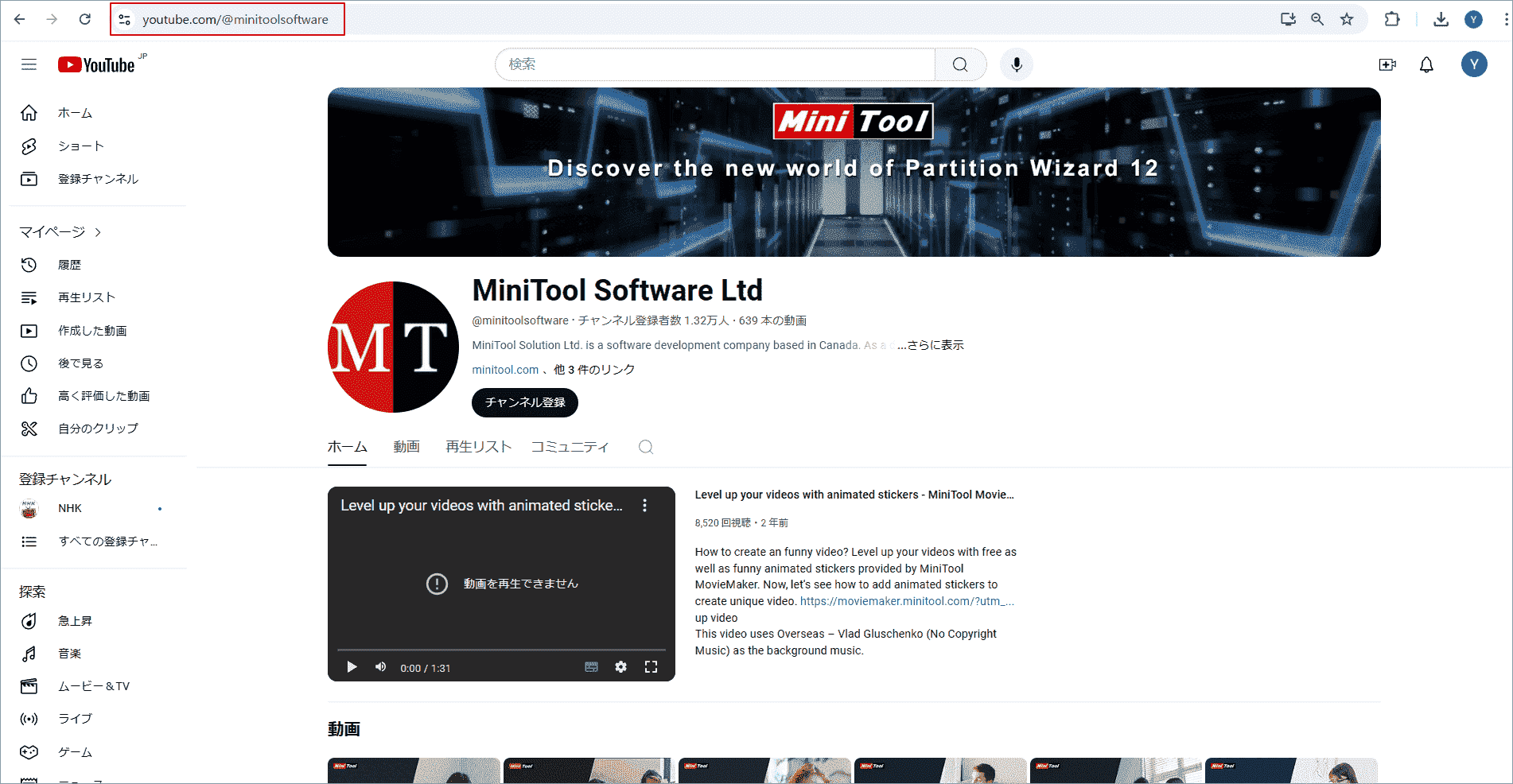Screen dimensions: 1513x784
Task: Switch to 動画 channel tab
Action: point(406,447)
